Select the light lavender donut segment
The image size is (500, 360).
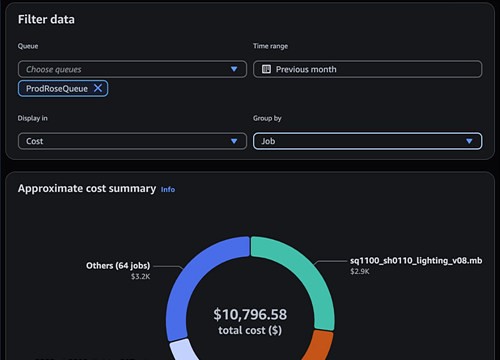click(183, 350)
